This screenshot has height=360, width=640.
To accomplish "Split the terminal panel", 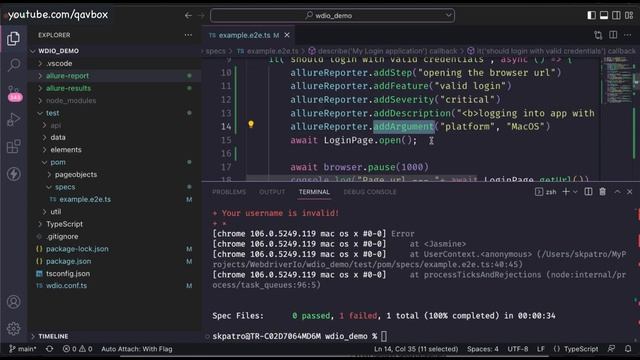I will [588, 191].
